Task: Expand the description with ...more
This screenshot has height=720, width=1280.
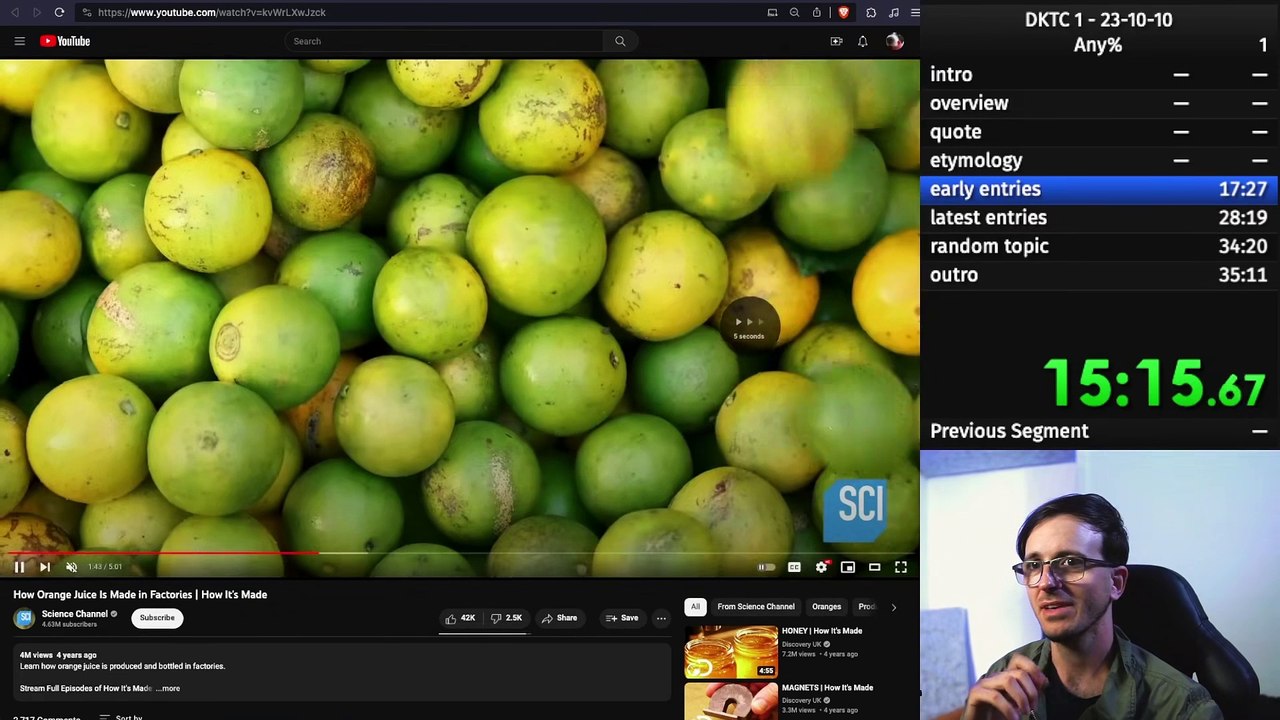Action: (168, 689)
